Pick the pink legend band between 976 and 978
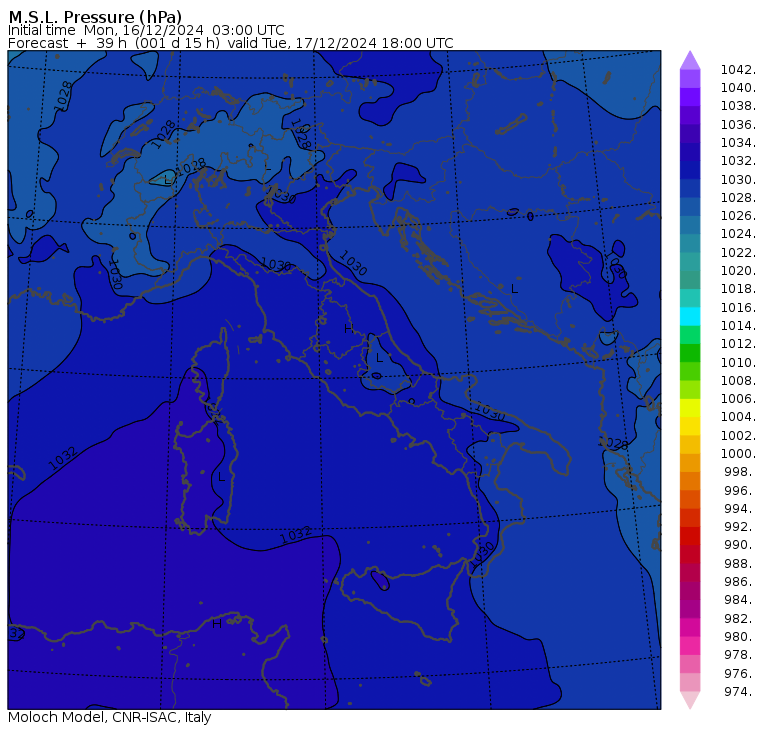Image resolution: width=760 pixels, height=731 pixels. [x=690, y=664]
